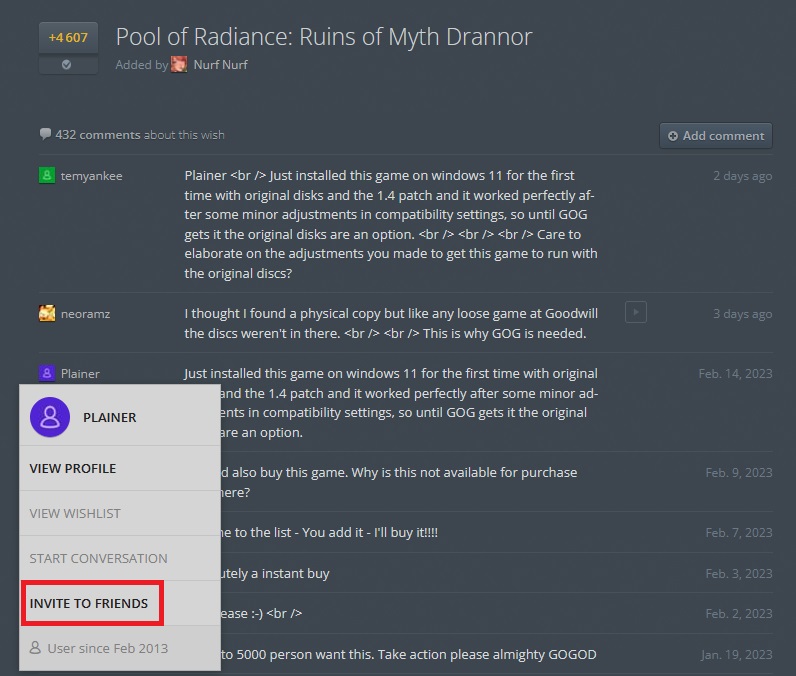Click the 'Feb. 9, 2023' timestamp
Screen dimensions: 796x676
(739, 472)
